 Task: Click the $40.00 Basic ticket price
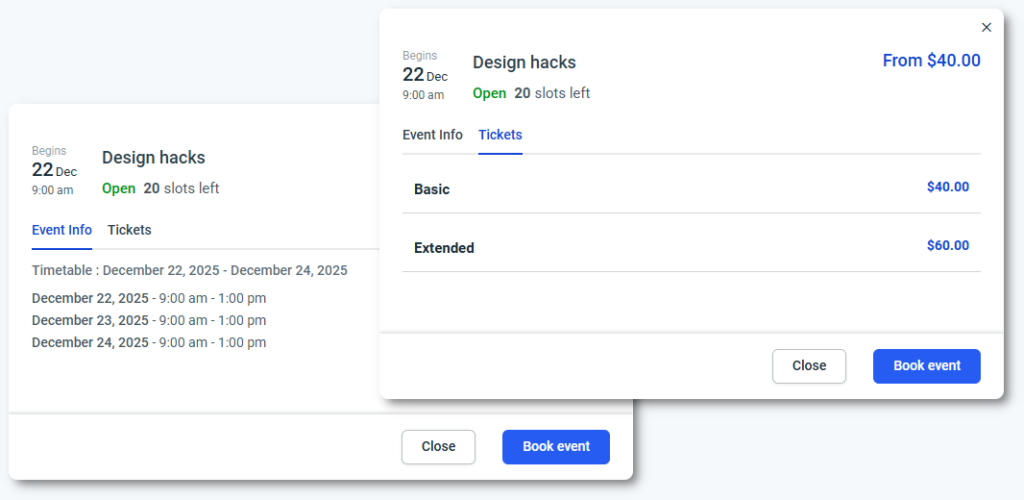point(947,187)
